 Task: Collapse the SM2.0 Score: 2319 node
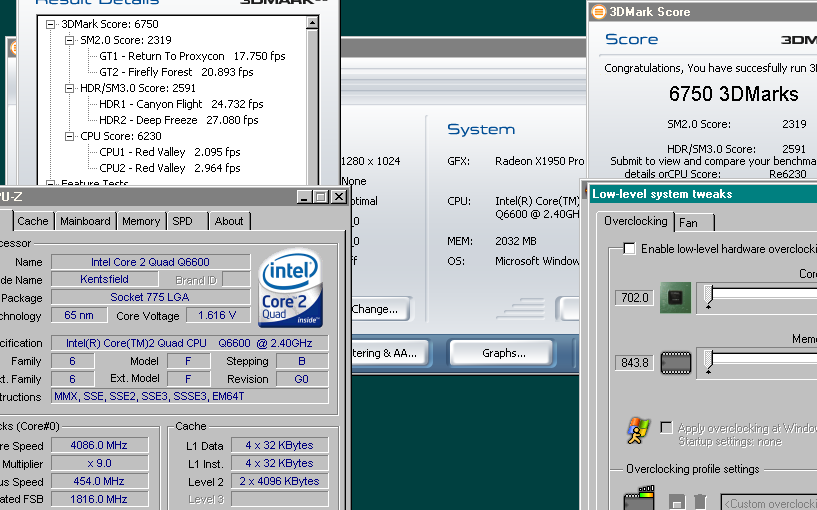[x=69, y=40]
